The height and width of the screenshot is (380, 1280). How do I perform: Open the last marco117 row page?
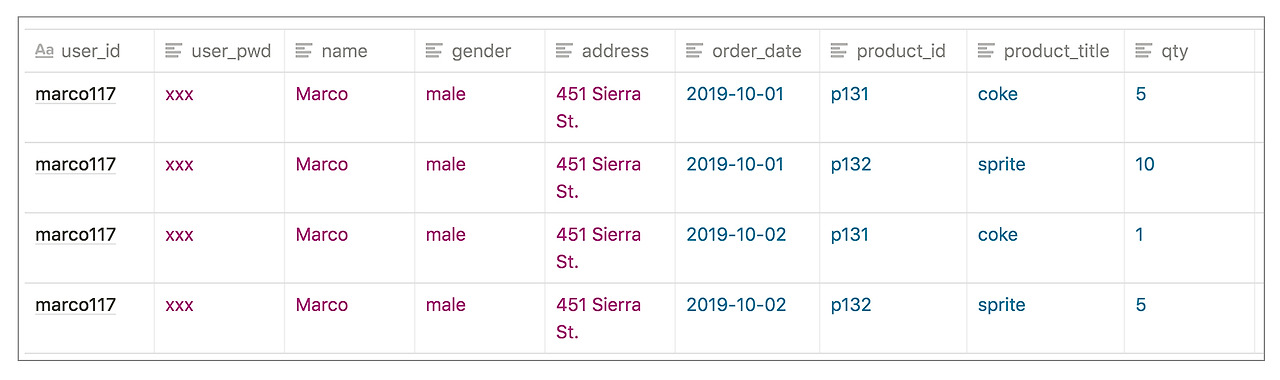76,305
